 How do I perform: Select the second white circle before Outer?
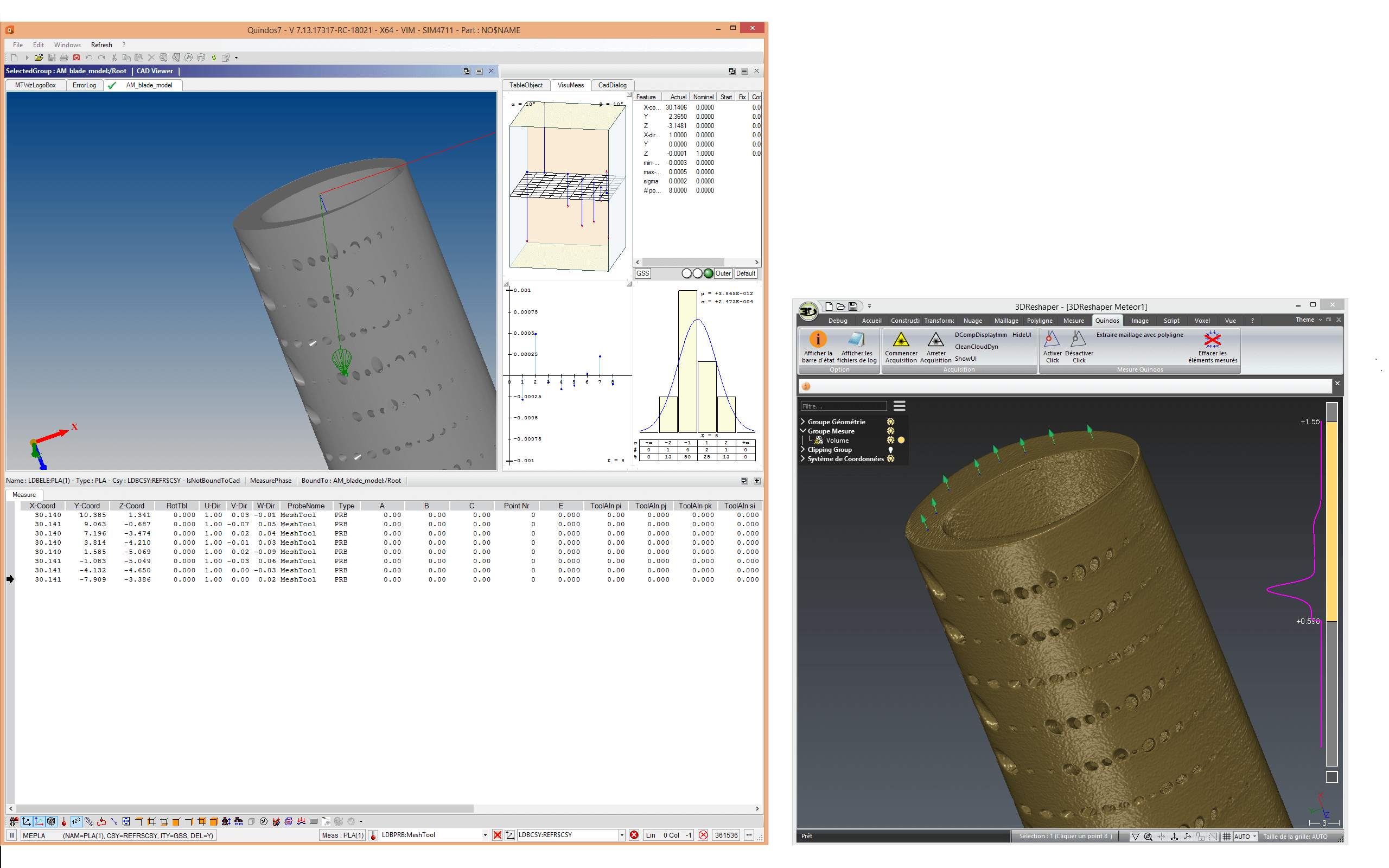[x=697, y=274]
